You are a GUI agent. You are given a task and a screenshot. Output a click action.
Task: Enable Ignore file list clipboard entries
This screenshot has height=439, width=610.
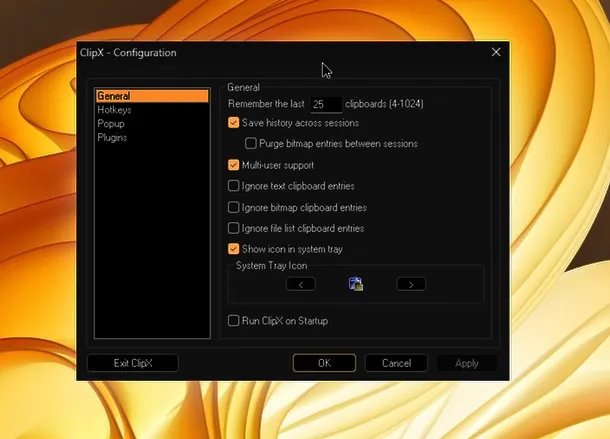pos(233,228)
